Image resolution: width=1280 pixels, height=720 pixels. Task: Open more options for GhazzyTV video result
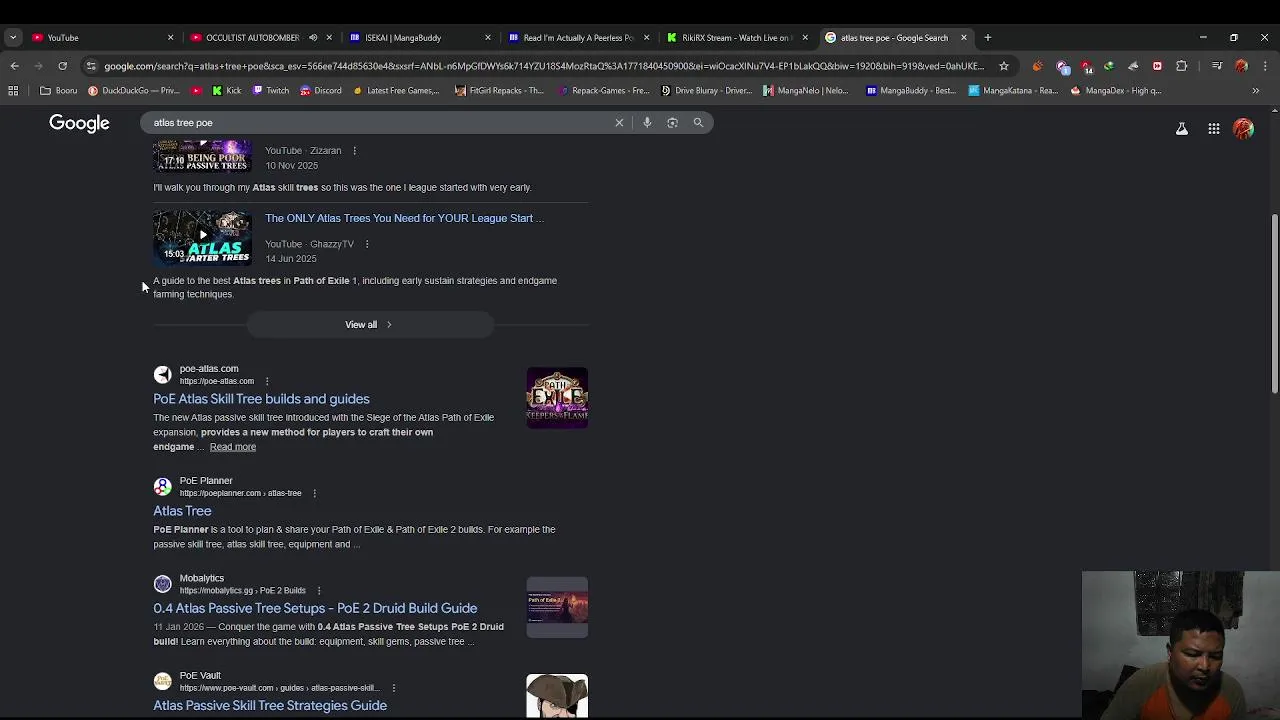coord(366,244)
